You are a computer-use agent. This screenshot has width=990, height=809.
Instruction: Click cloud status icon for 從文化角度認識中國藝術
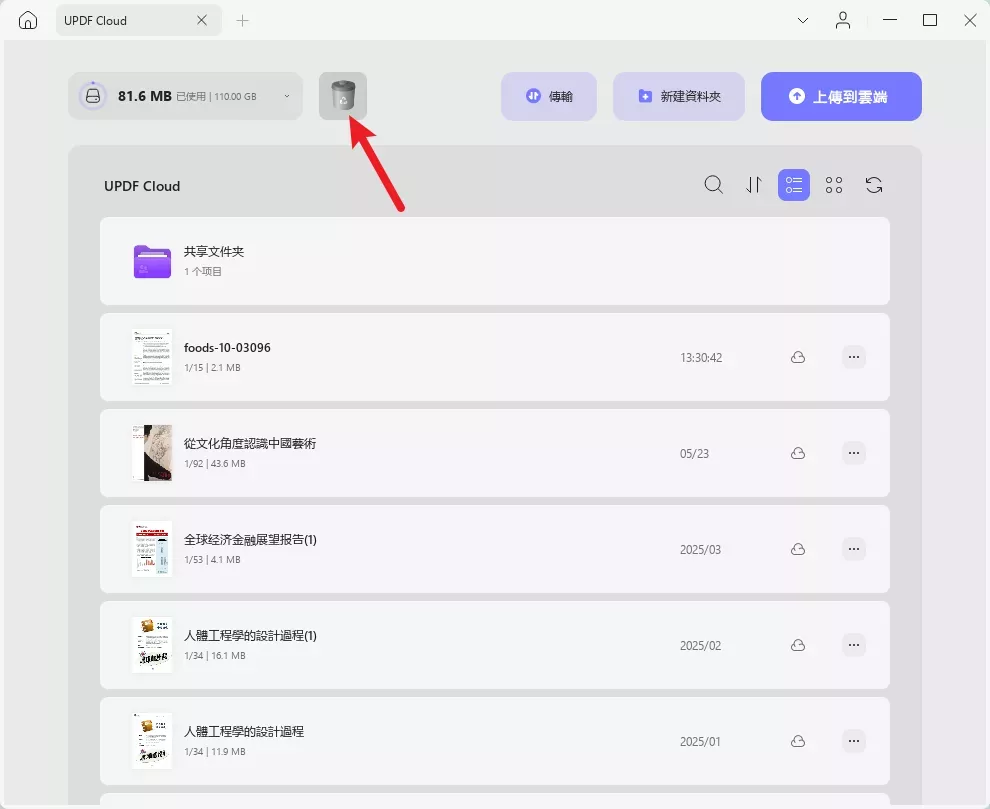(798, 453)
